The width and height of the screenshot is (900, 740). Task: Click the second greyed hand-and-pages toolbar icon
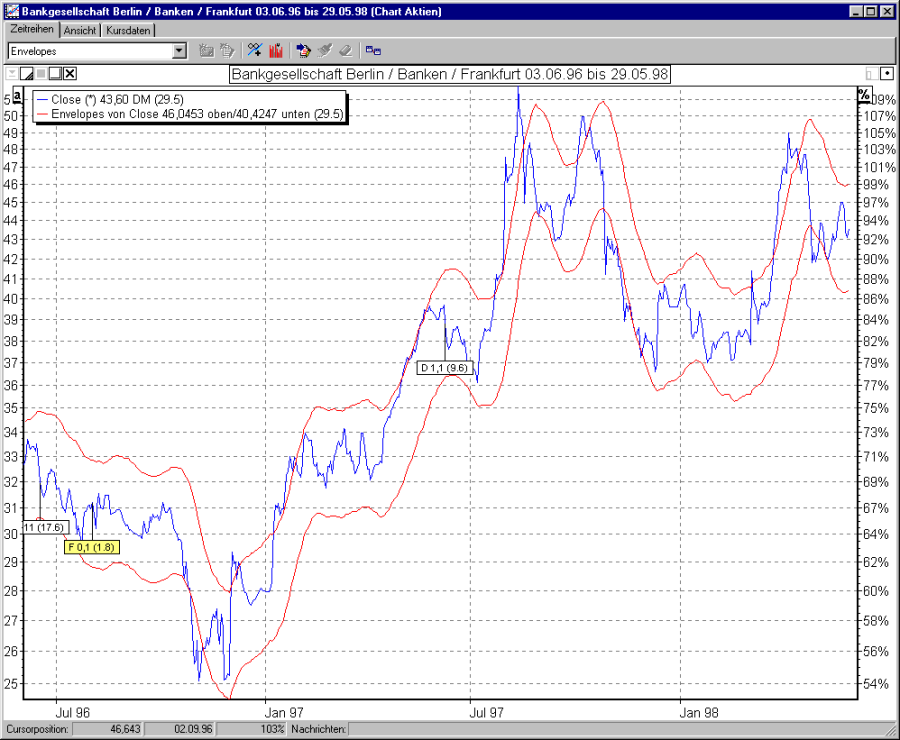[x=226, y=50]
